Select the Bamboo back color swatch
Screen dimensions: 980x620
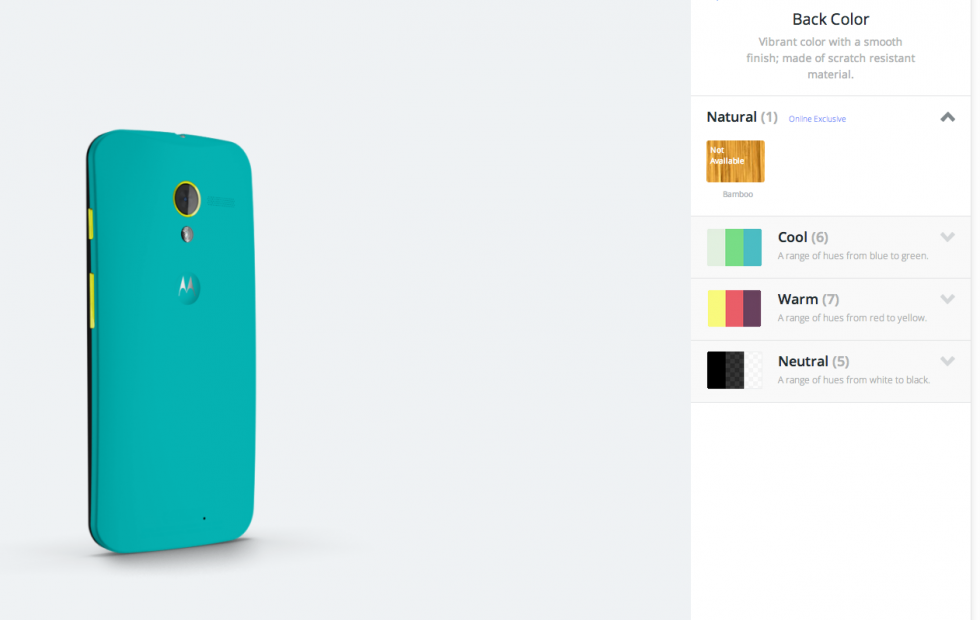(x=736, y=161)
